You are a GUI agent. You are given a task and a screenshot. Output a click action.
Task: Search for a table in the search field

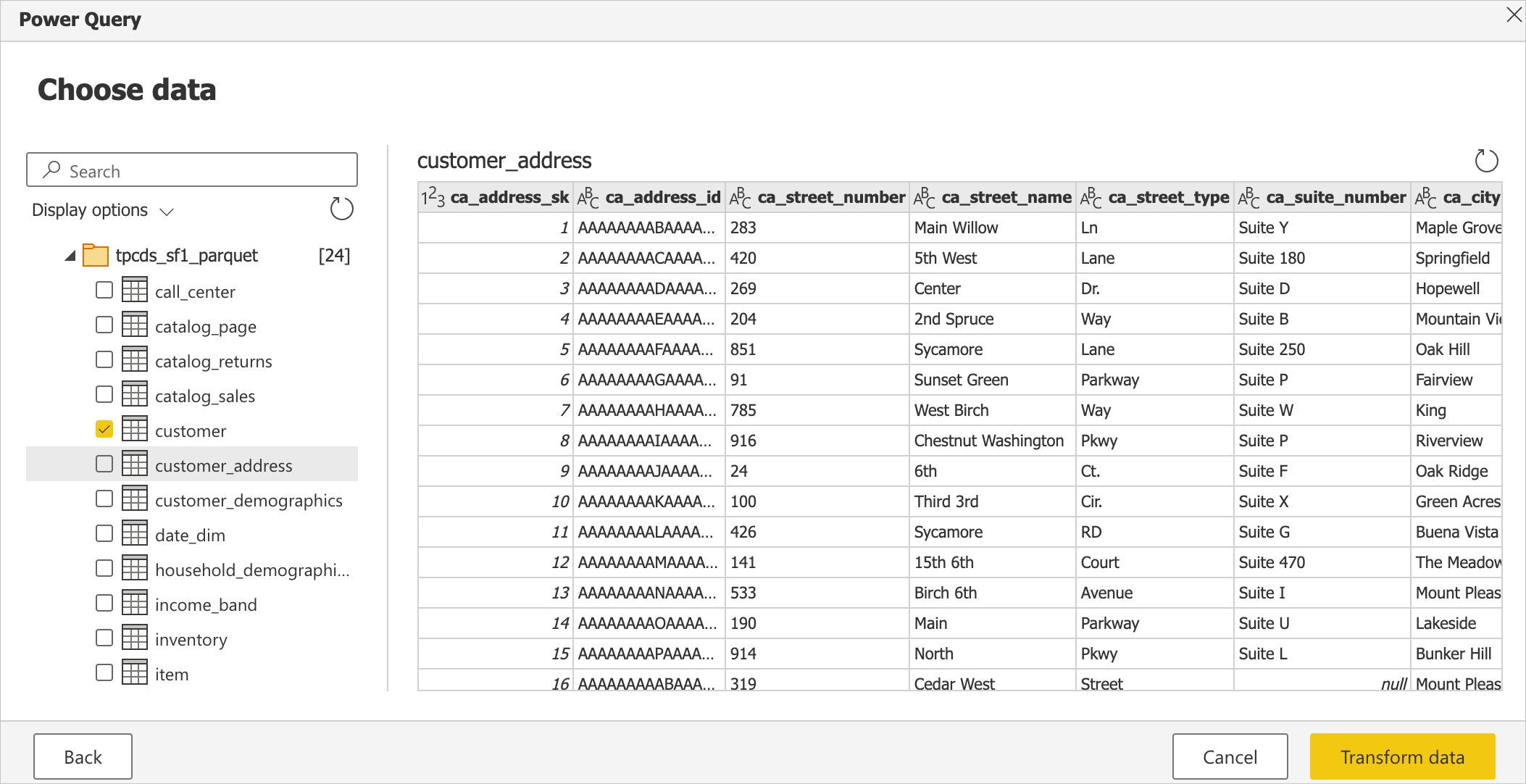pos(193,170)
